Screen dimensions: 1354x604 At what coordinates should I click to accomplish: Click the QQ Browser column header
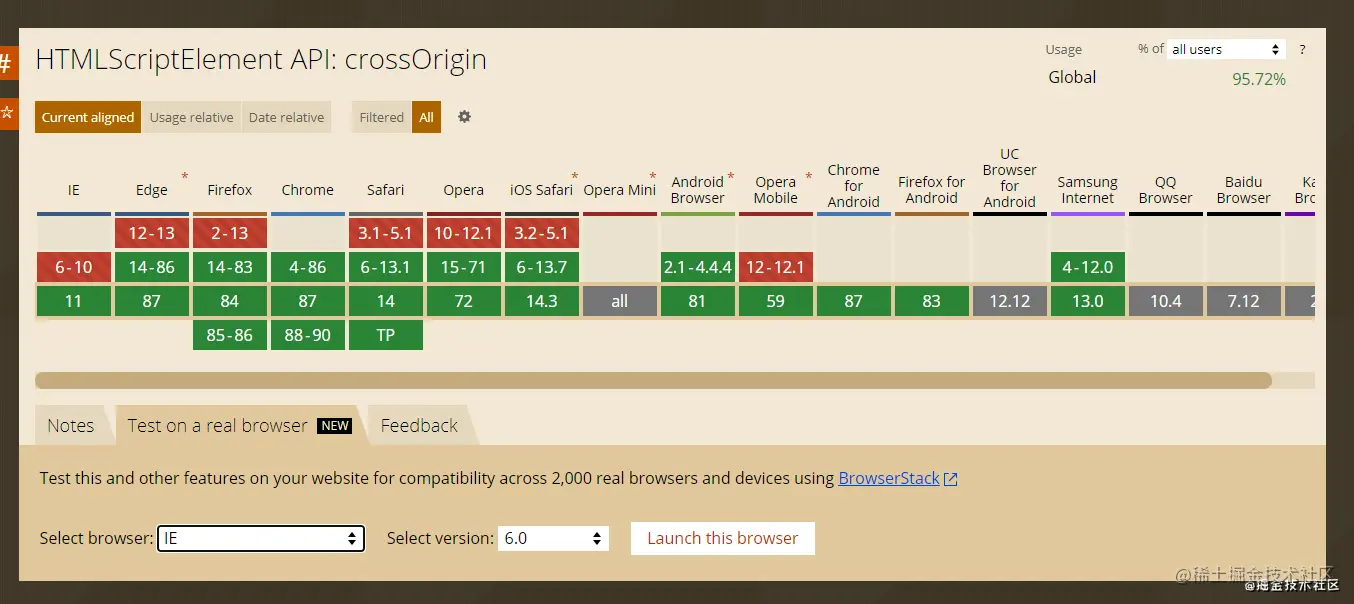point(1166,189)
